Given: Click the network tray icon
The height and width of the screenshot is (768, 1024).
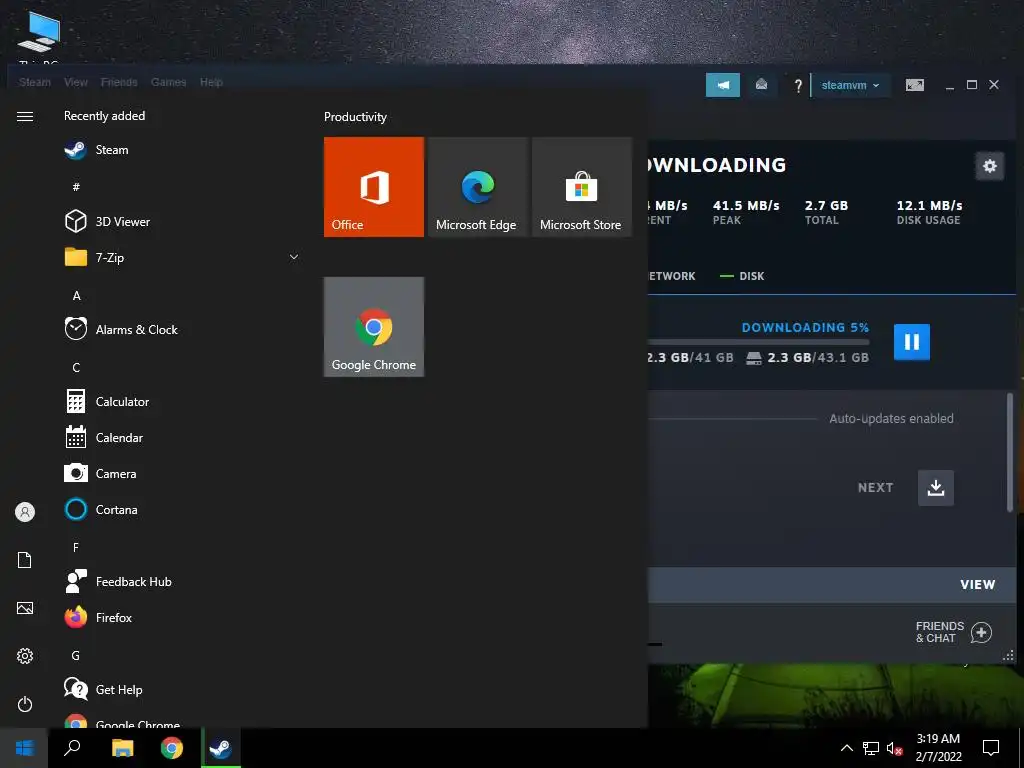Looking at the screenshot, I should [x=871, y=748].
